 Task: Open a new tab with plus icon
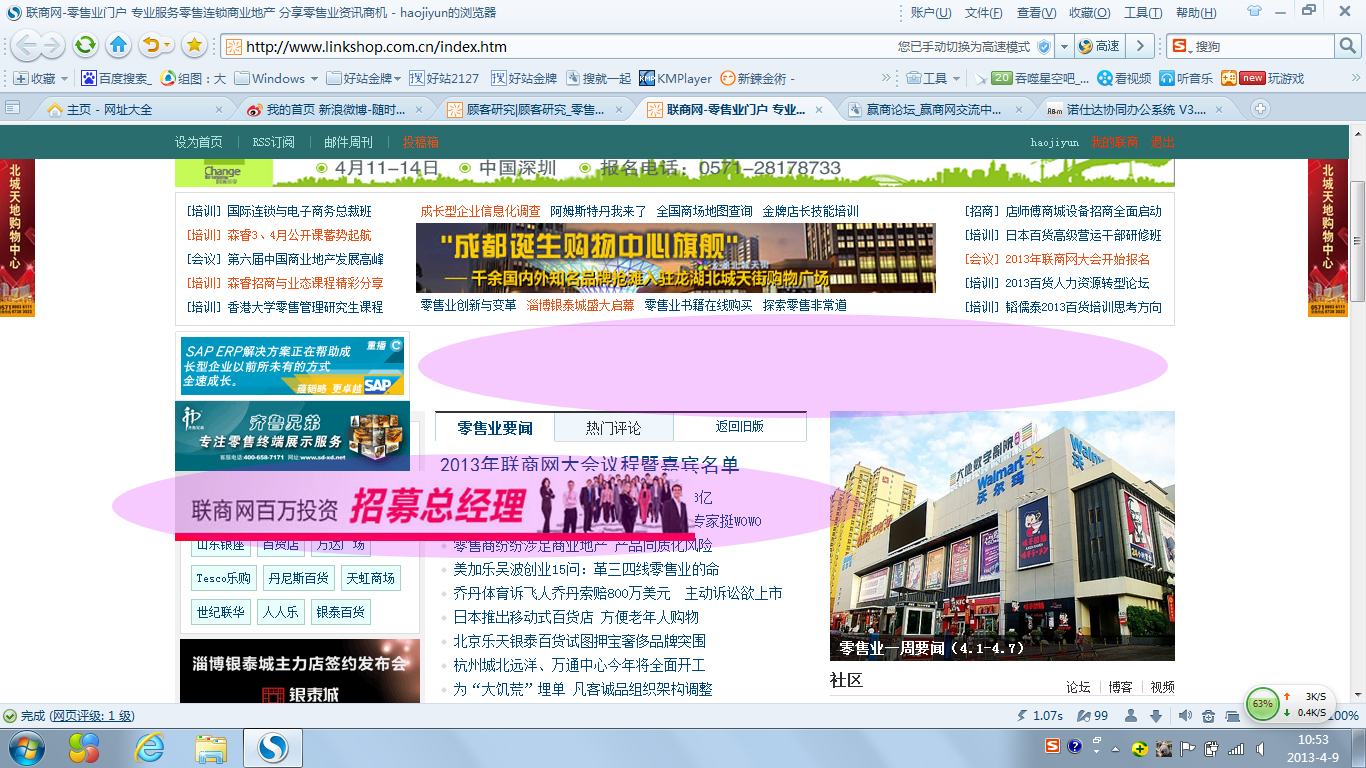click(1261, 109)
